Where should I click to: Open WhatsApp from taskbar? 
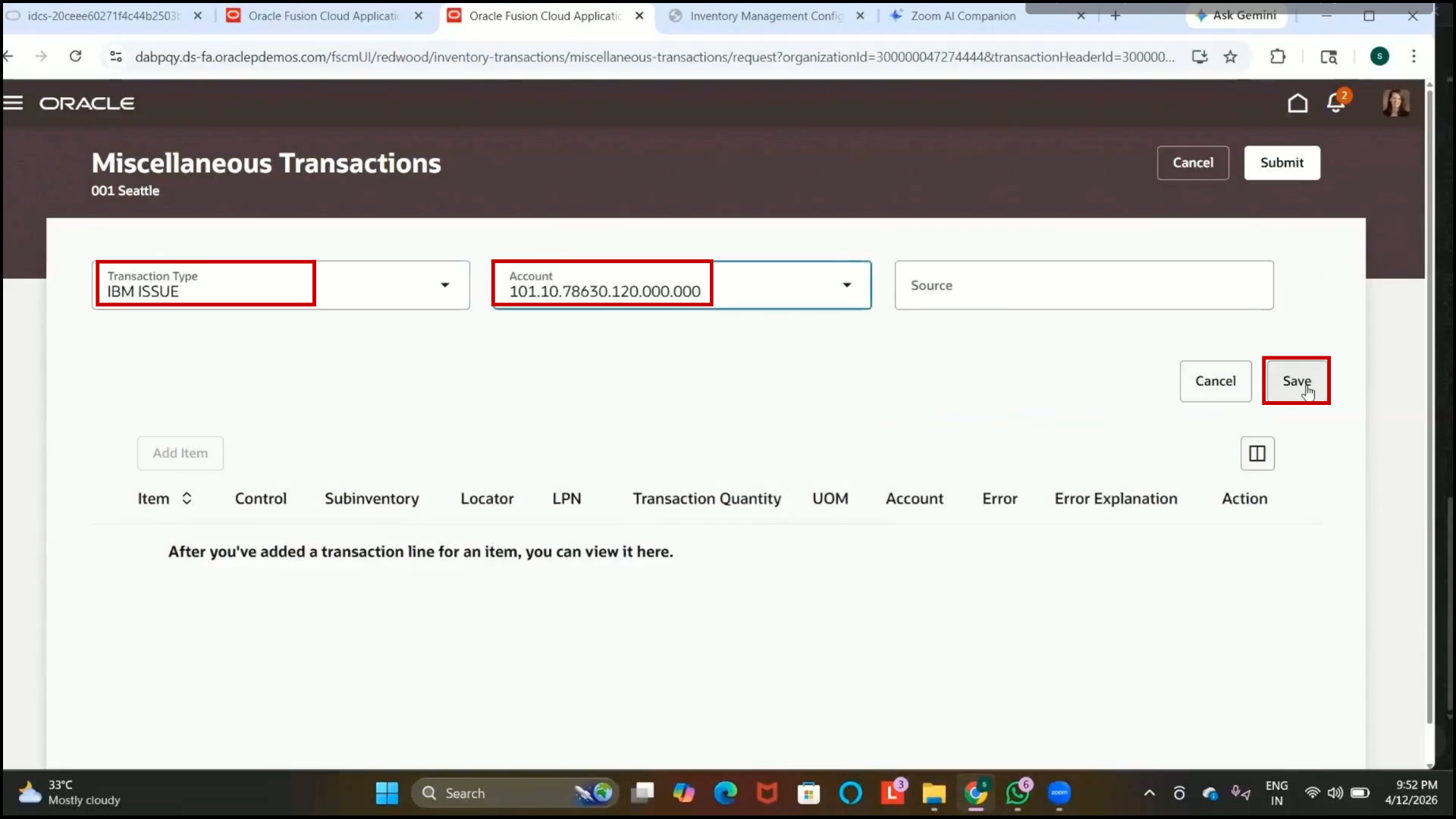1018,793
